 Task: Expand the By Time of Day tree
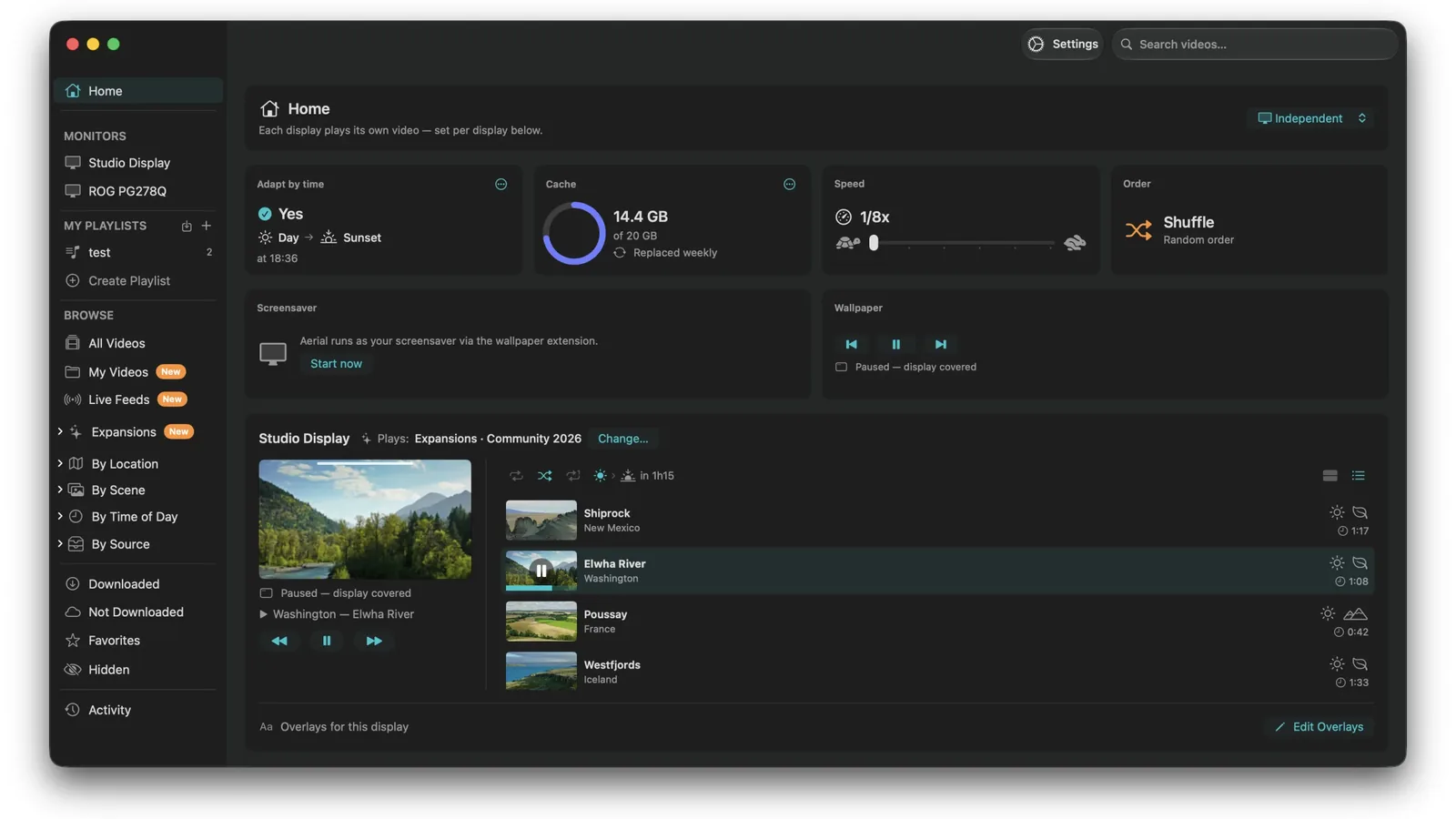tap(60, 517)
